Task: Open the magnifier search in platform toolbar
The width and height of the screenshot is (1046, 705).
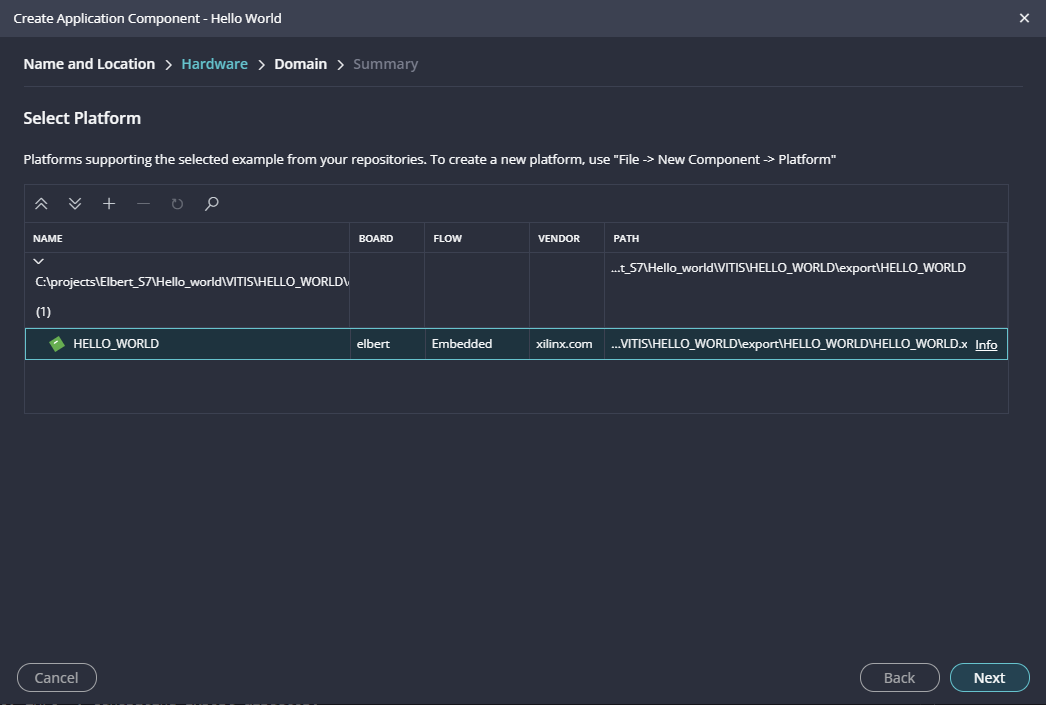Action: [x=211, y=204]
